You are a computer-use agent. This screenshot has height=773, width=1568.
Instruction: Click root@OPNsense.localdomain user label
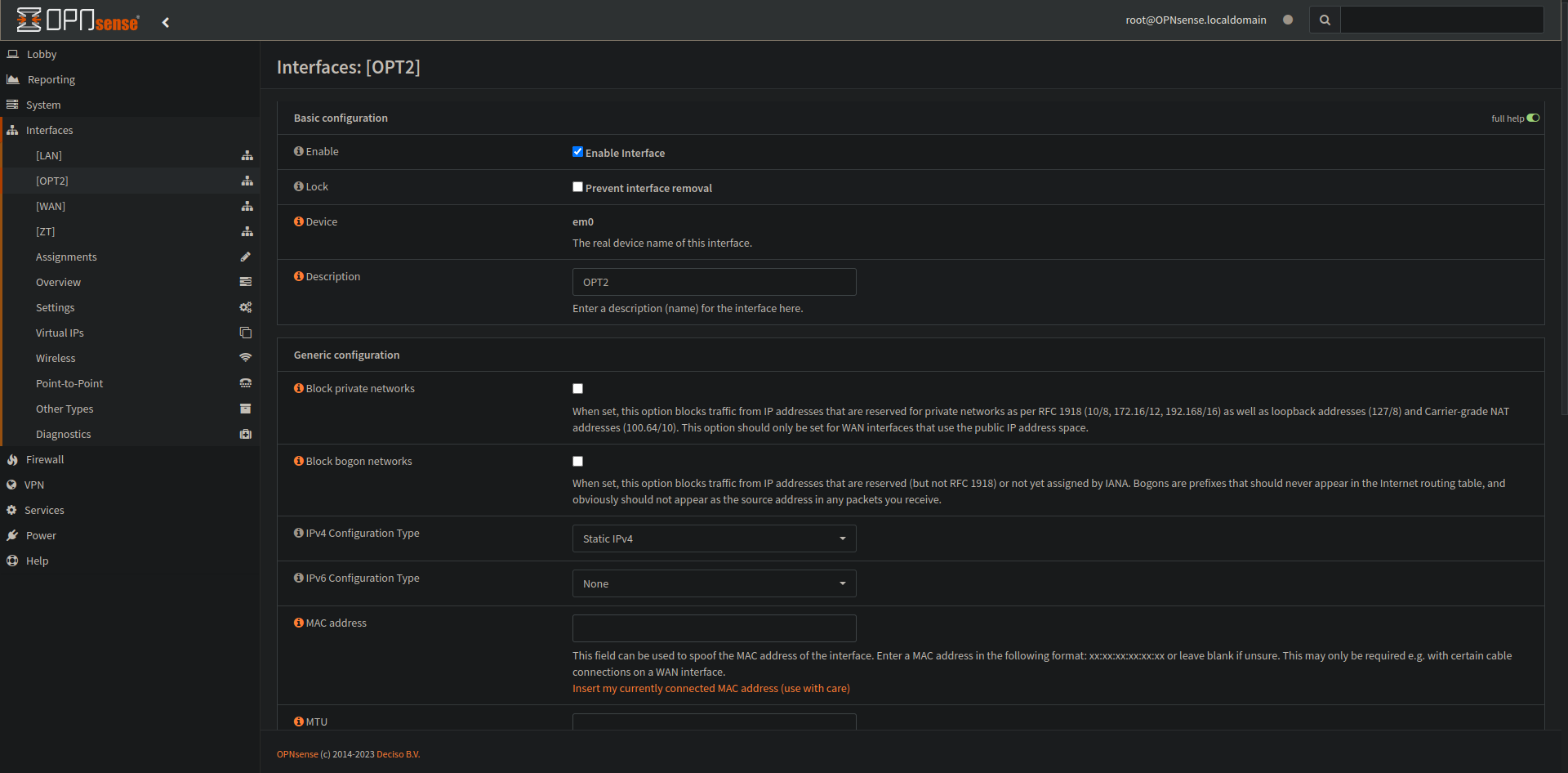1196,20
